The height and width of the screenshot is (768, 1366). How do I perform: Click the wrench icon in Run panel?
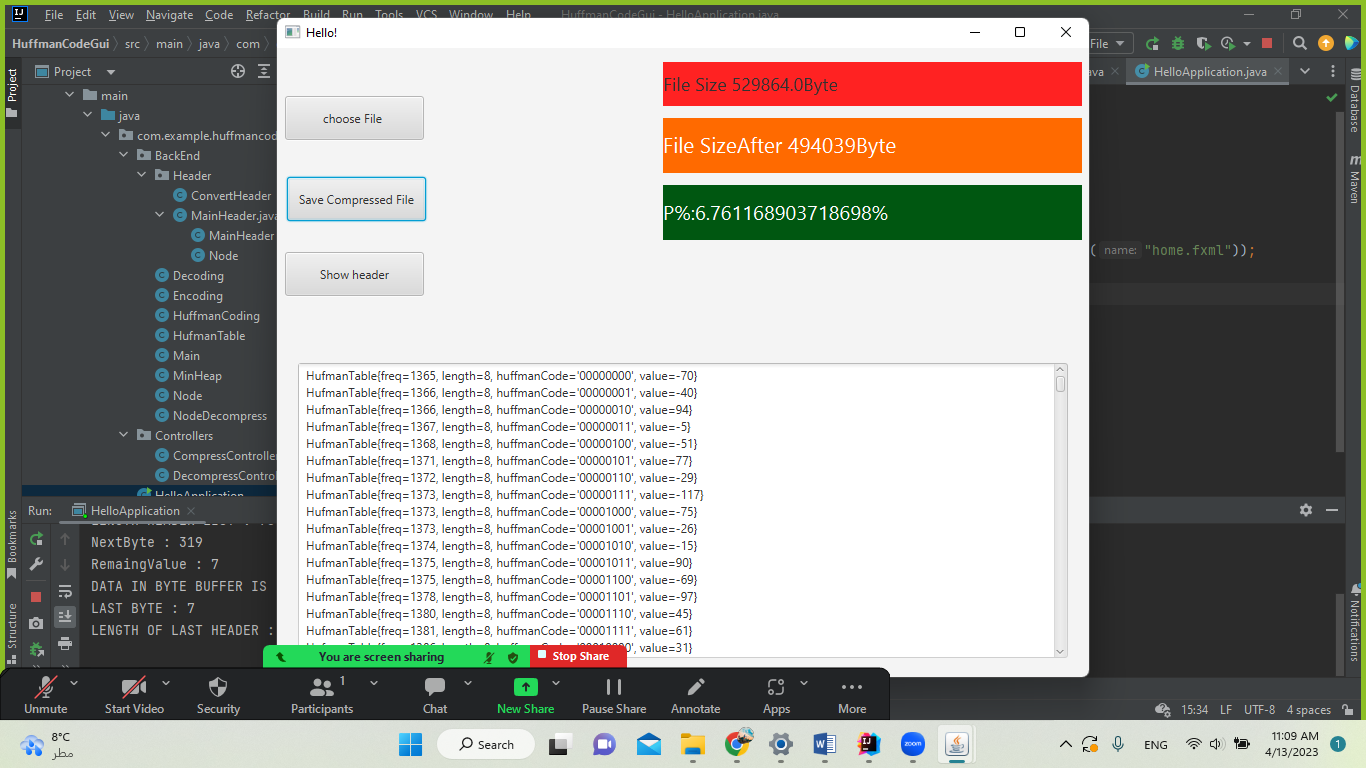pyautogui.click(x=36, y=564)
